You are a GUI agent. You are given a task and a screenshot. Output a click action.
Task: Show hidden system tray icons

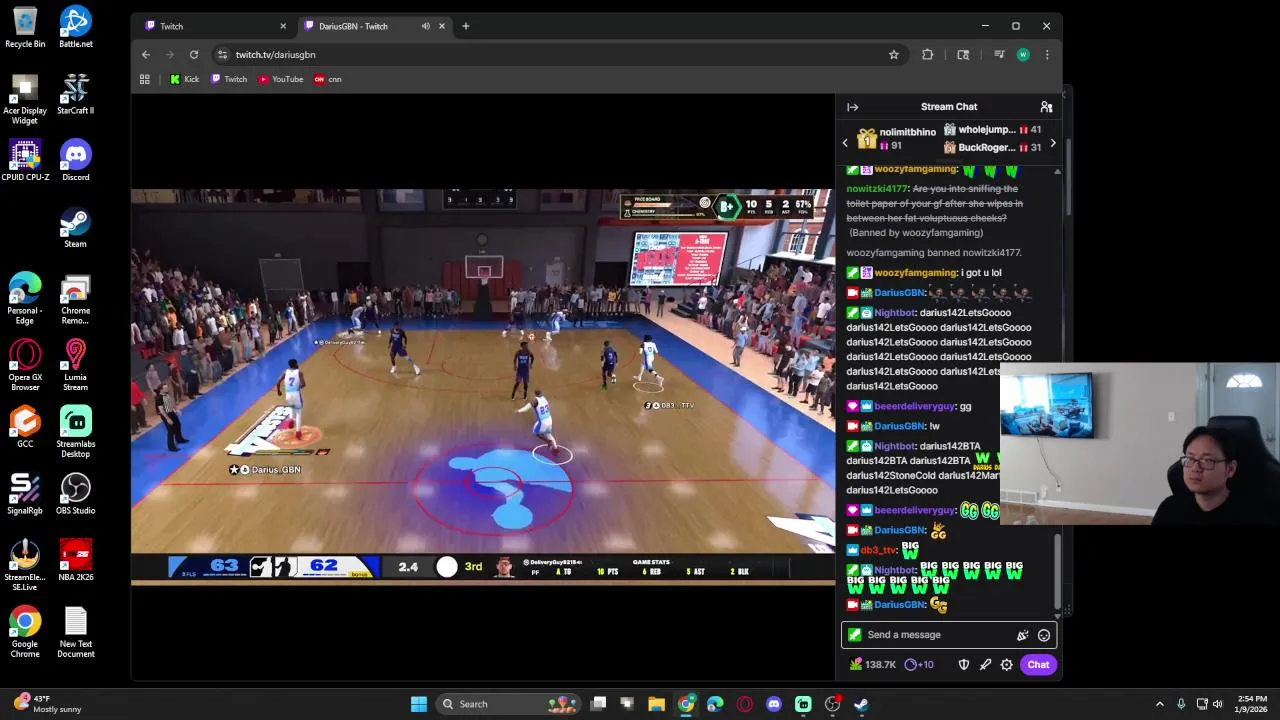tap(1160, 704)
